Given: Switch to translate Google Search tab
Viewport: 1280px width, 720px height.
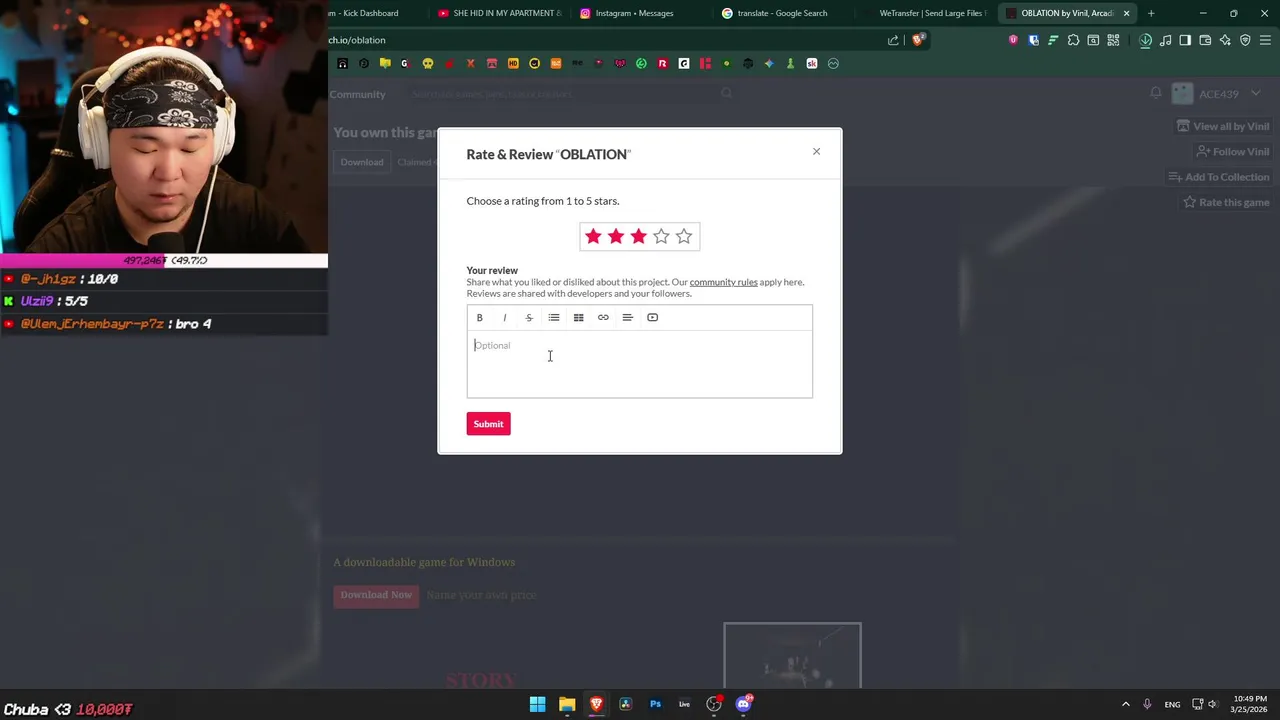Looking at the screenshot, I should pos(782,13).
